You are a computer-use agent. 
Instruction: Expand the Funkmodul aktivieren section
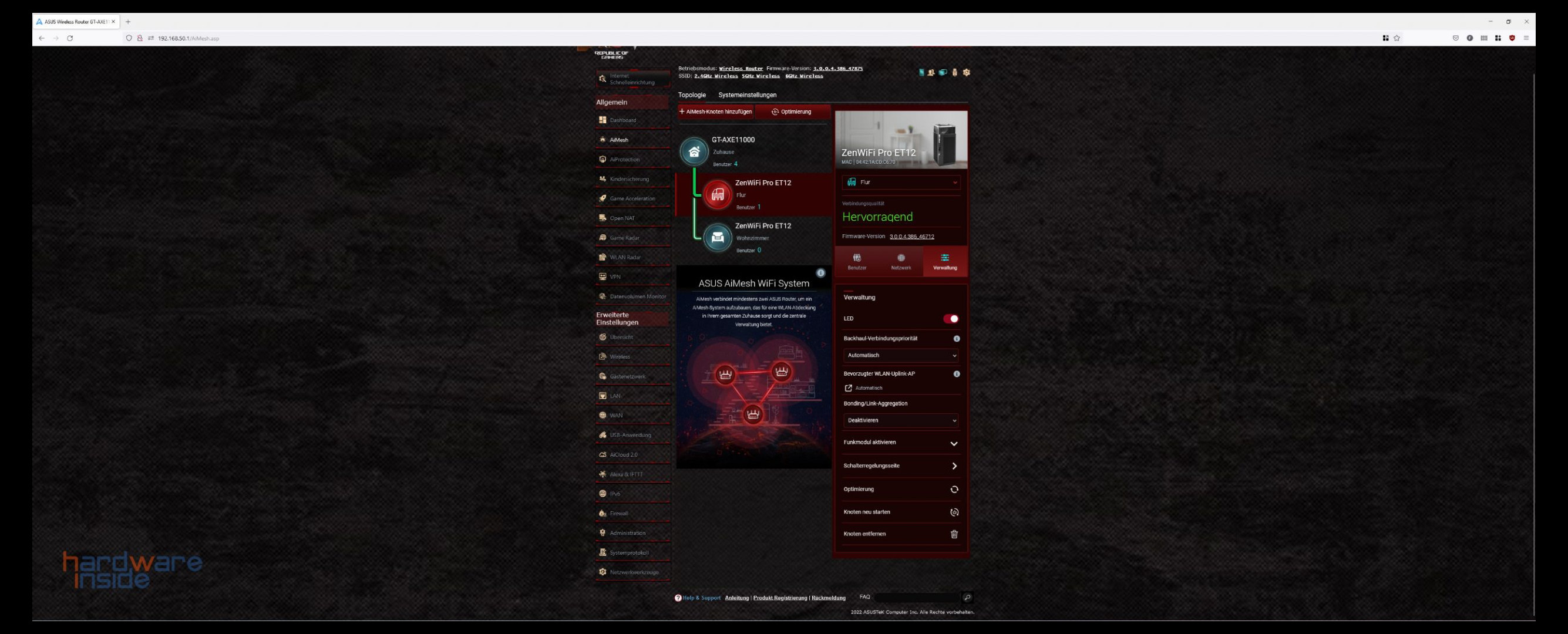954,443
